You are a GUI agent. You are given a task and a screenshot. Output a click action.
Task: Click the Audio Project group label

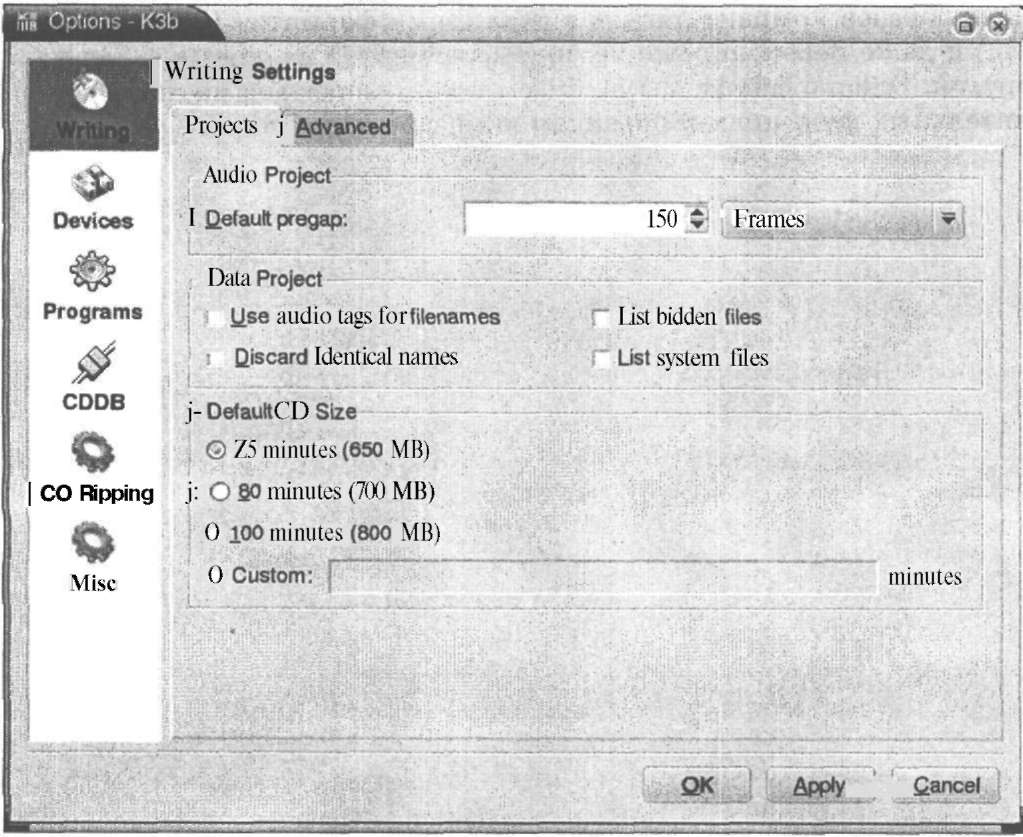coord(267,175)
